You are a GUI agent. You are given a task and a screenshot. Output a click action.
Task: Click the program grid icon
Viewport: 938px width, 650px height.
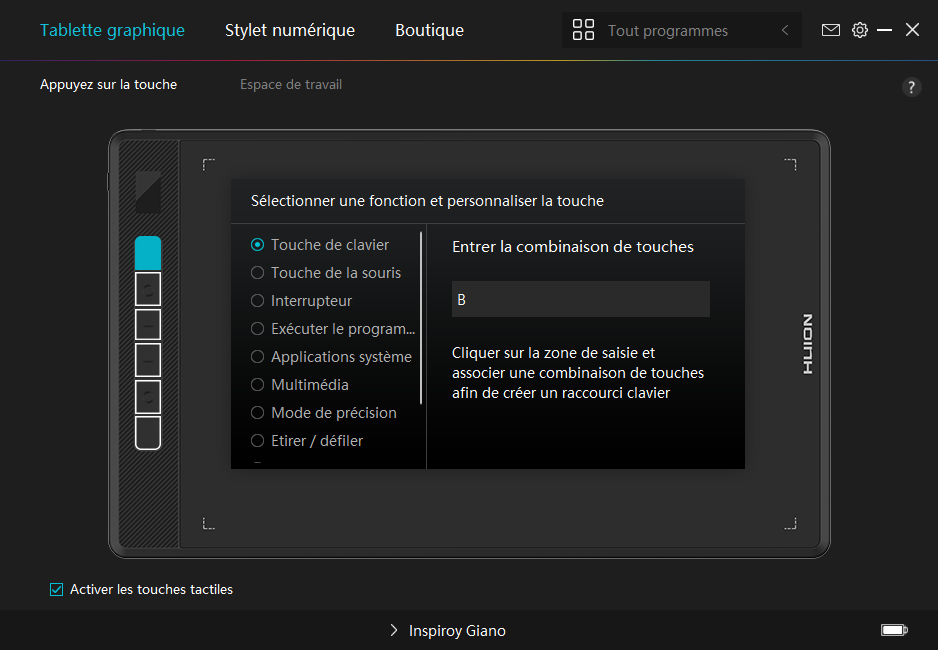pyautogui.click(x=583, y=30)
